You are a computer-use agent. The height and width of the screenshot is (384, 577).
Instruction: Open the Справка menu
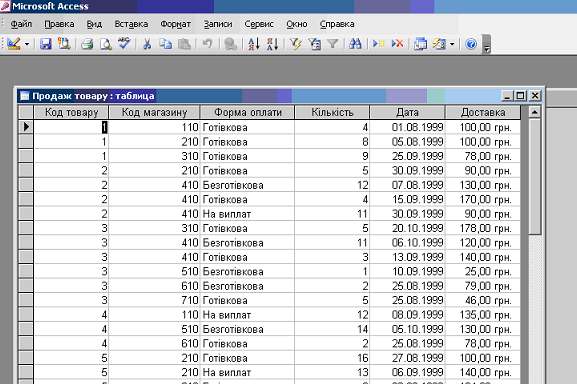click(x=337, y=24)
